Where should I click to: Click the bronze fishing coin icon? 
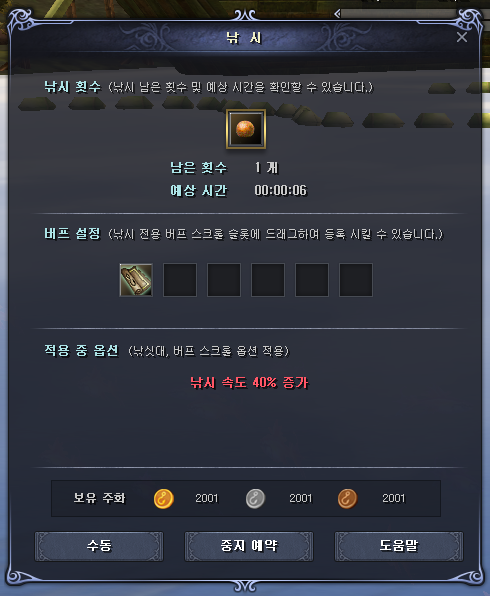point(347,499)
